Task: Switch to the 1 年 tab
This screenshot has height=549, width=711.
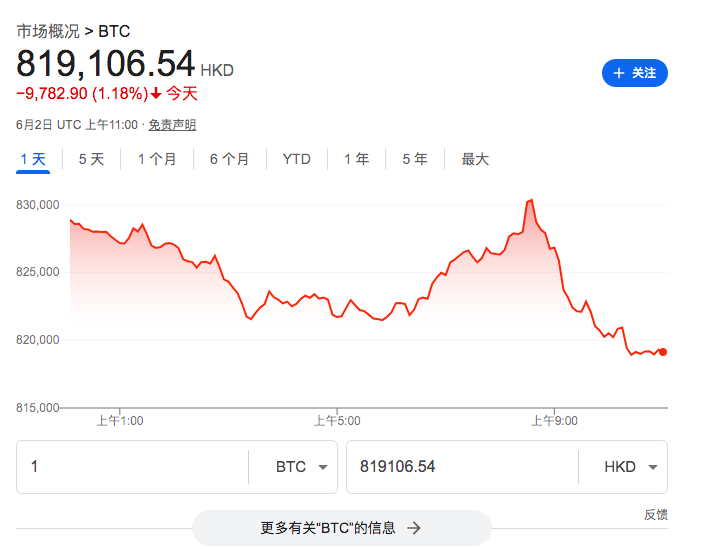Action: (x=356, y=159)
